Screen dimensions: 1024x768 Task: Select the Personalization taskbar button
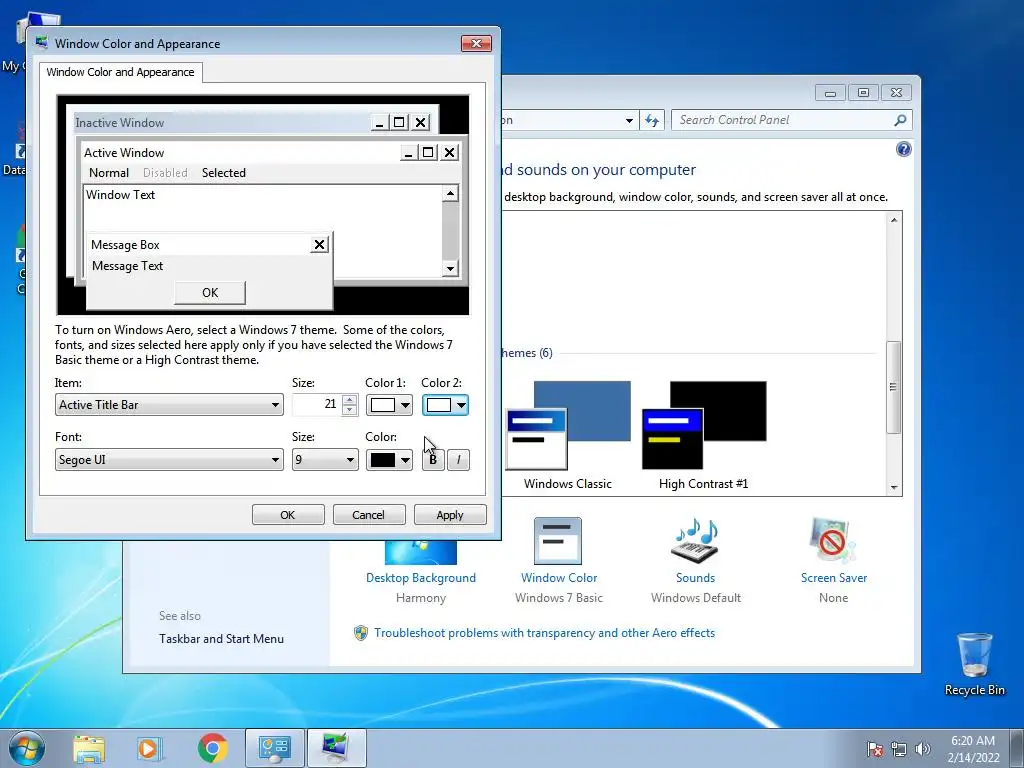336,748
